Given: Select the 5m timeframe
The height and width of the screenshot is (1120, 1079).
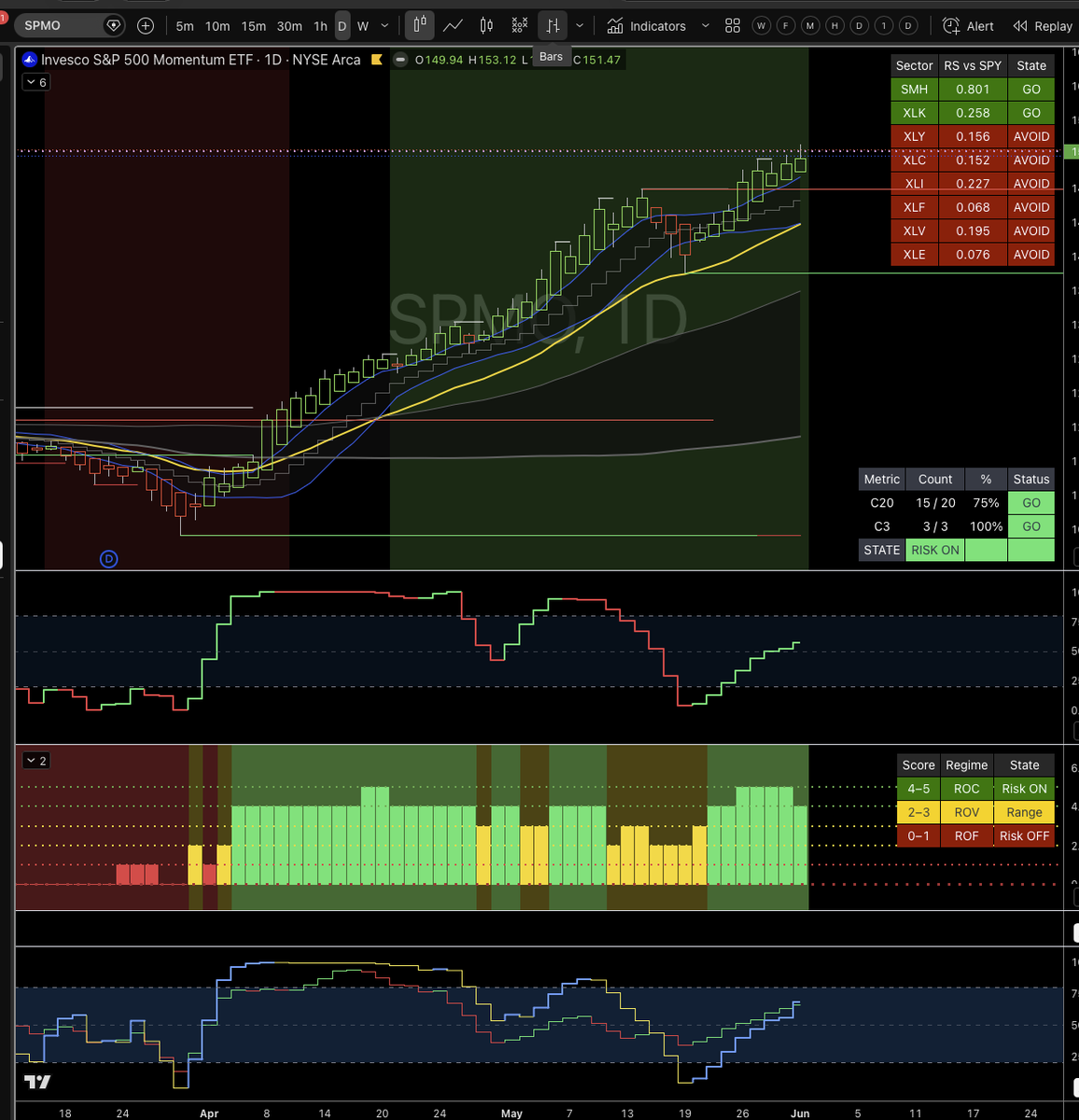Looking at the screenshot, I should 185,26.
